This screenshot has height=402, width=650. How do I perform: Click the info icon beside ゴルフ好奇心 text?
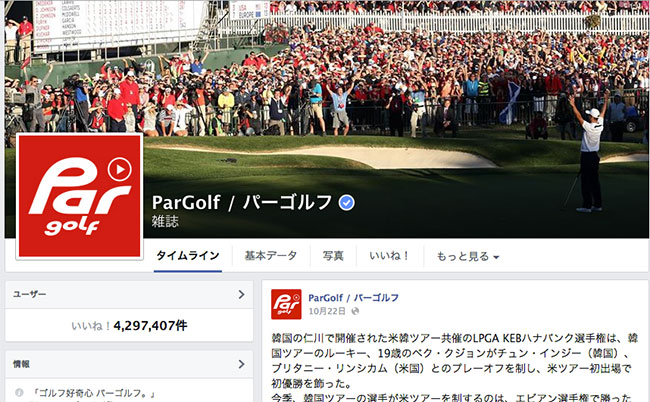click(x=19, y=392)
